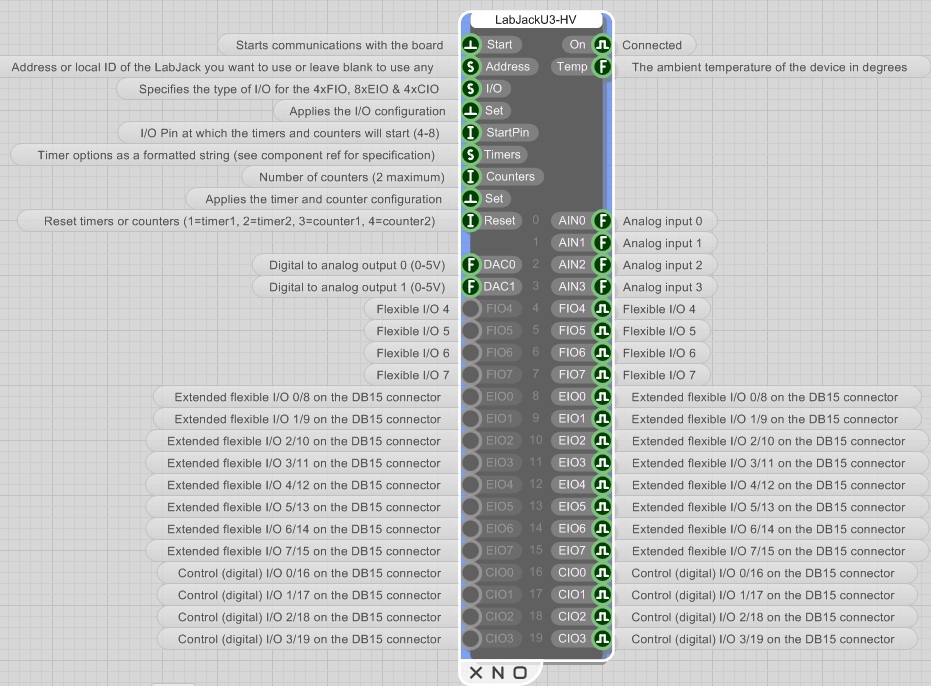Click the AIN1 float output connector
The height and width of the screenshot is (686, 931).
603,242
